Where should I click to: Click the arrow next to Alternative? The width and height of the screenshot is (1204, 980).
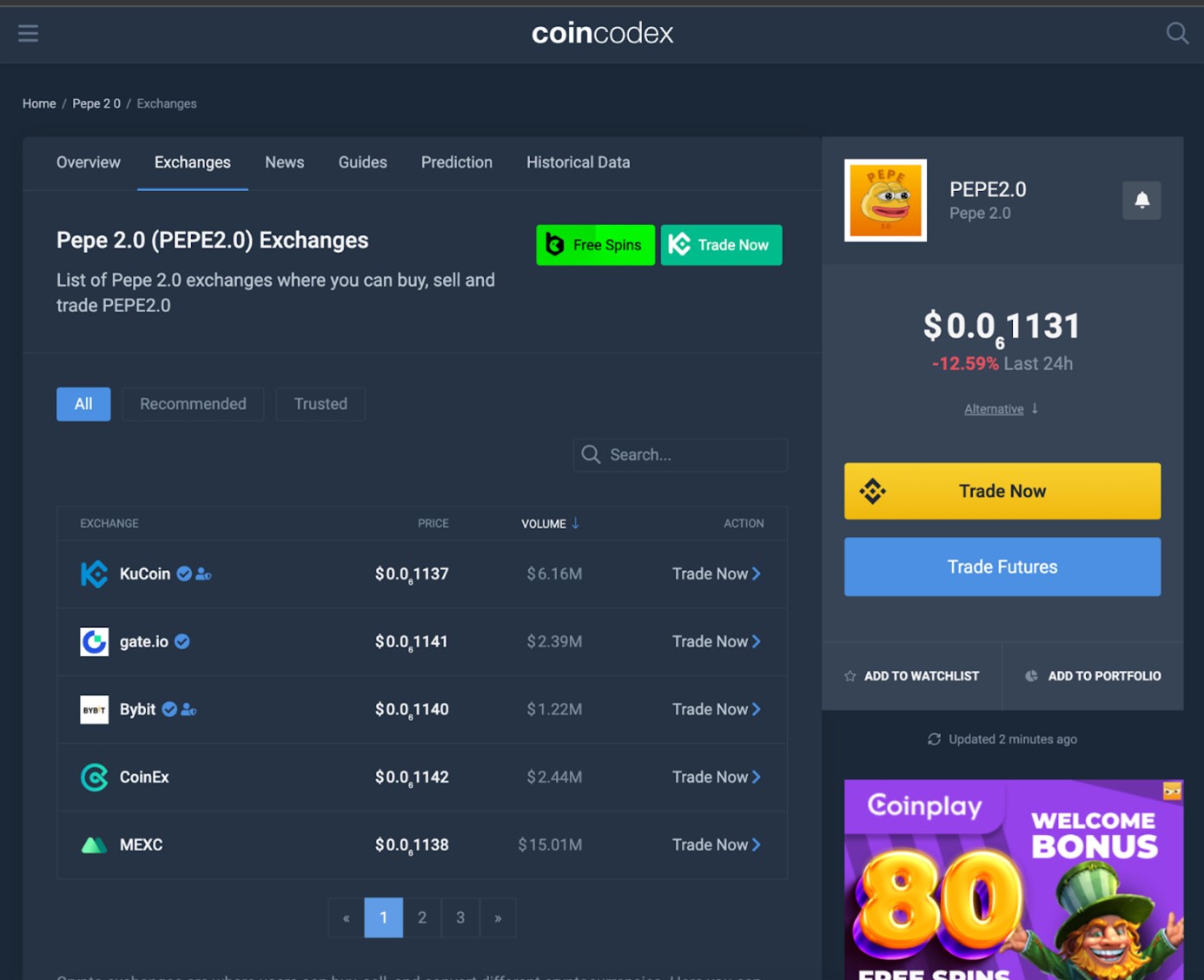[x=1035, y=408]
